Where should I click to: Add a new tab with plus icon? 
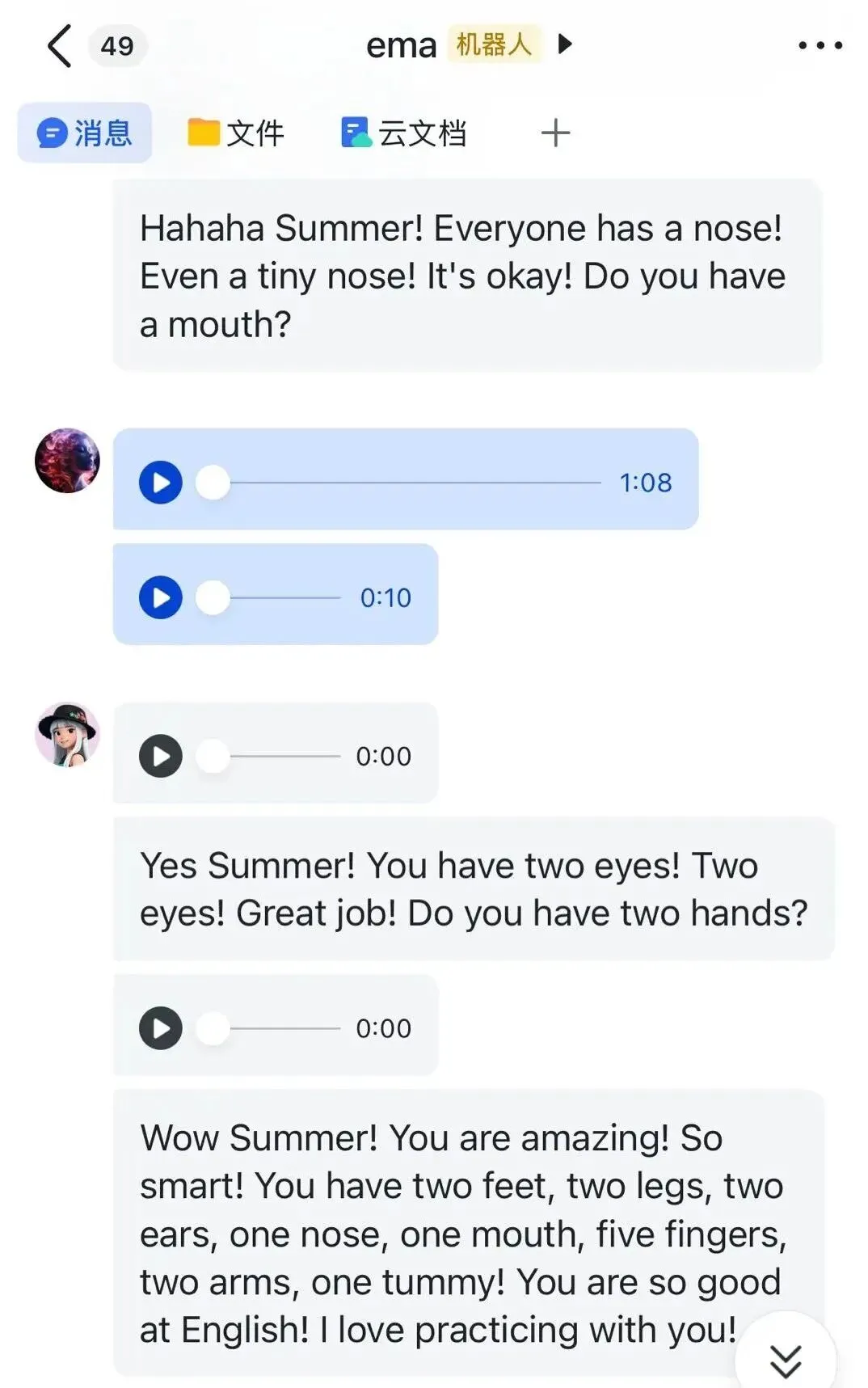click(x=555, y=133)
